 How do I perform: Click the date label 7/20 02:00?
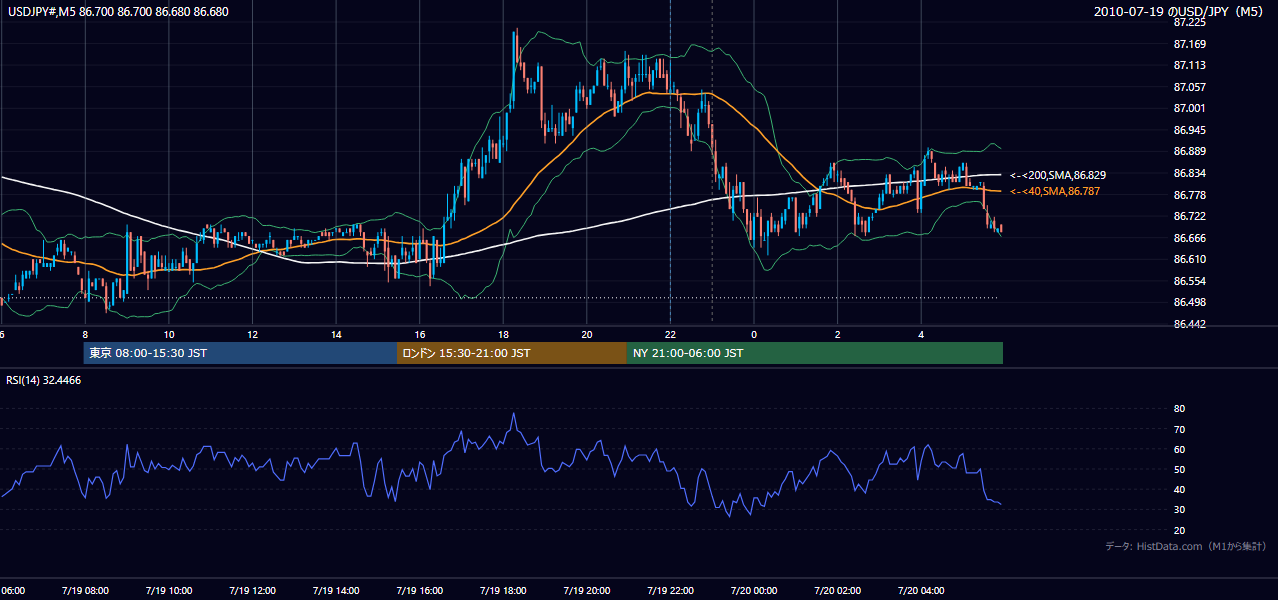tap(837, 591)
